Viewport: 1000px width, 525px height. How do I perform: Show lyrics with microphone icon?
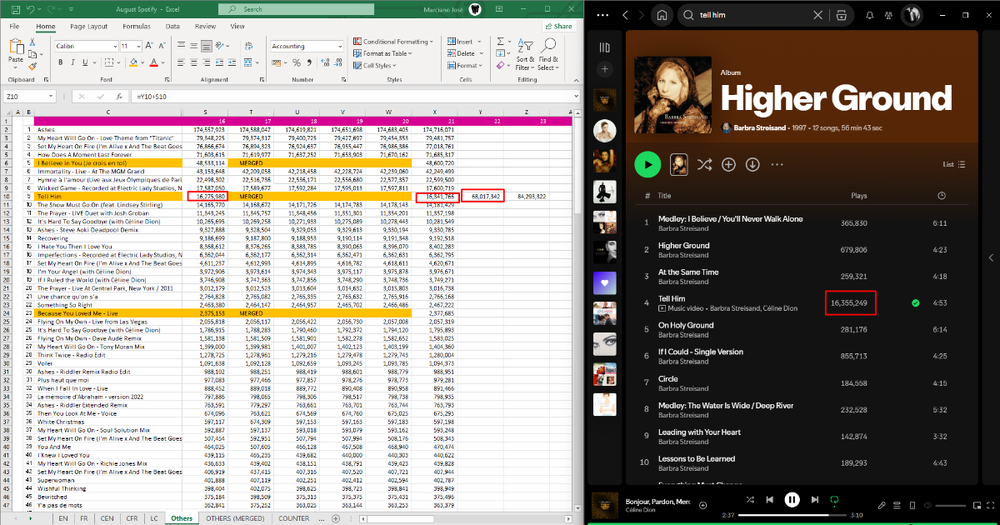881,505
